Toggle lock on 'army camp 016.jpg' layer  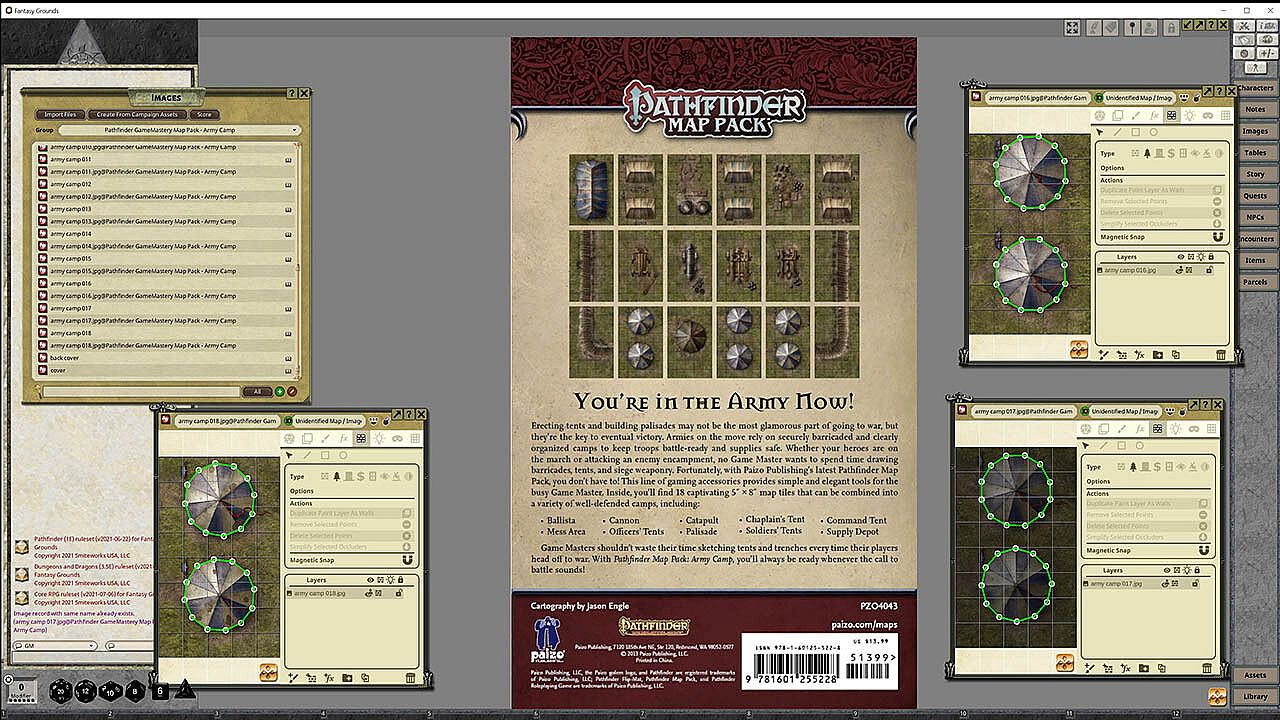pos(1210,270)
